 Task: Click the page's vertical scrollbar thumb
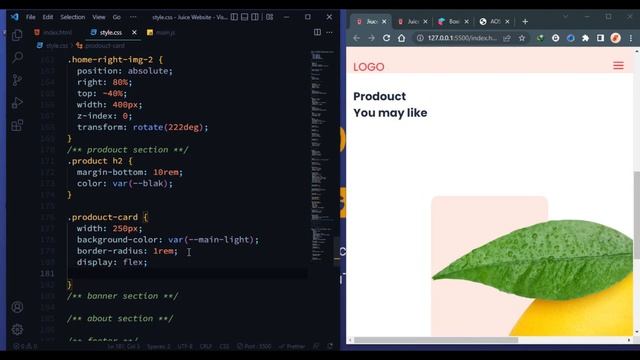636,215
